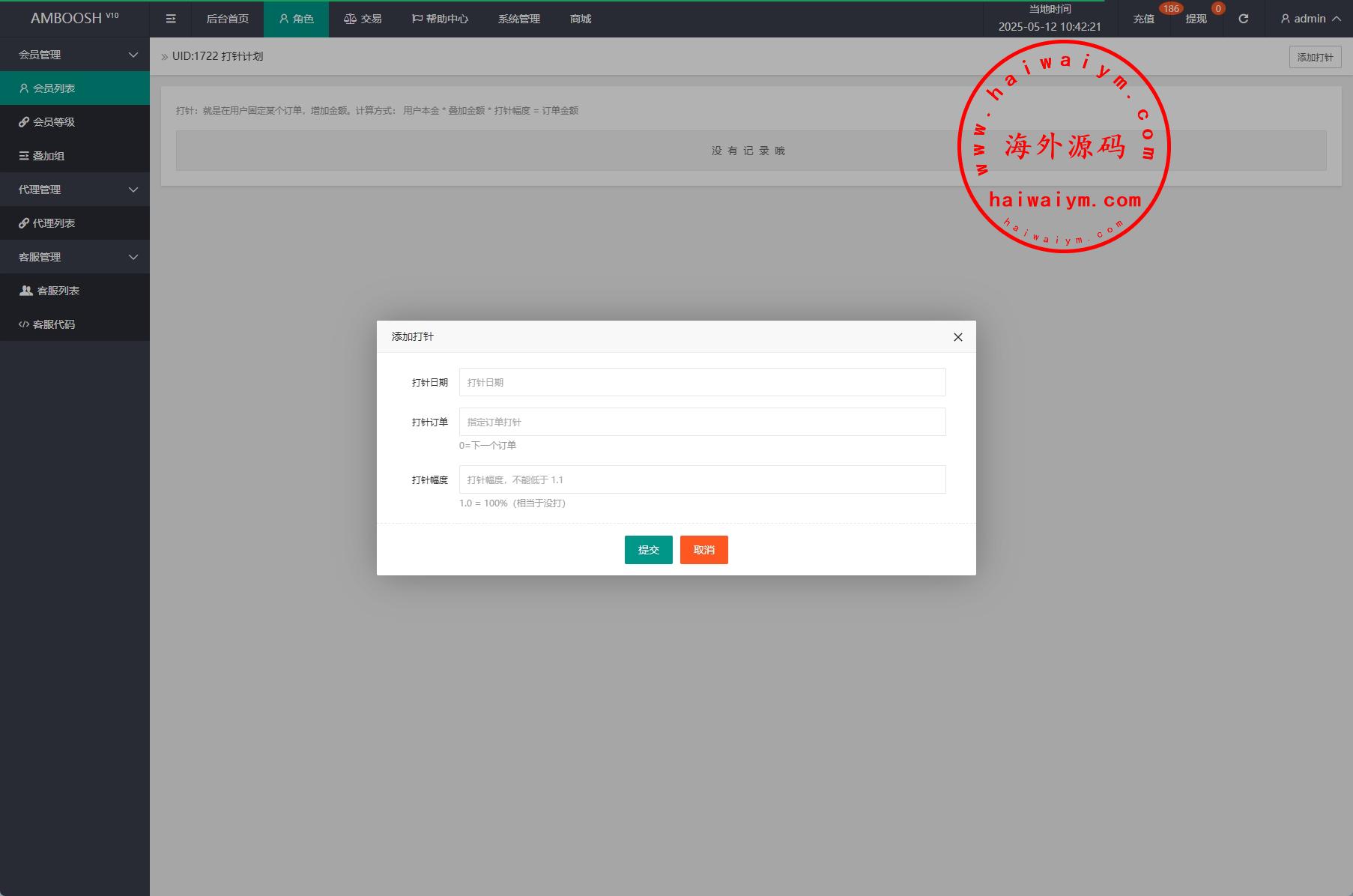Collapse the 会员管理 sidebar group
This screenshot has width=1353, height=896.
pos(75,55)
